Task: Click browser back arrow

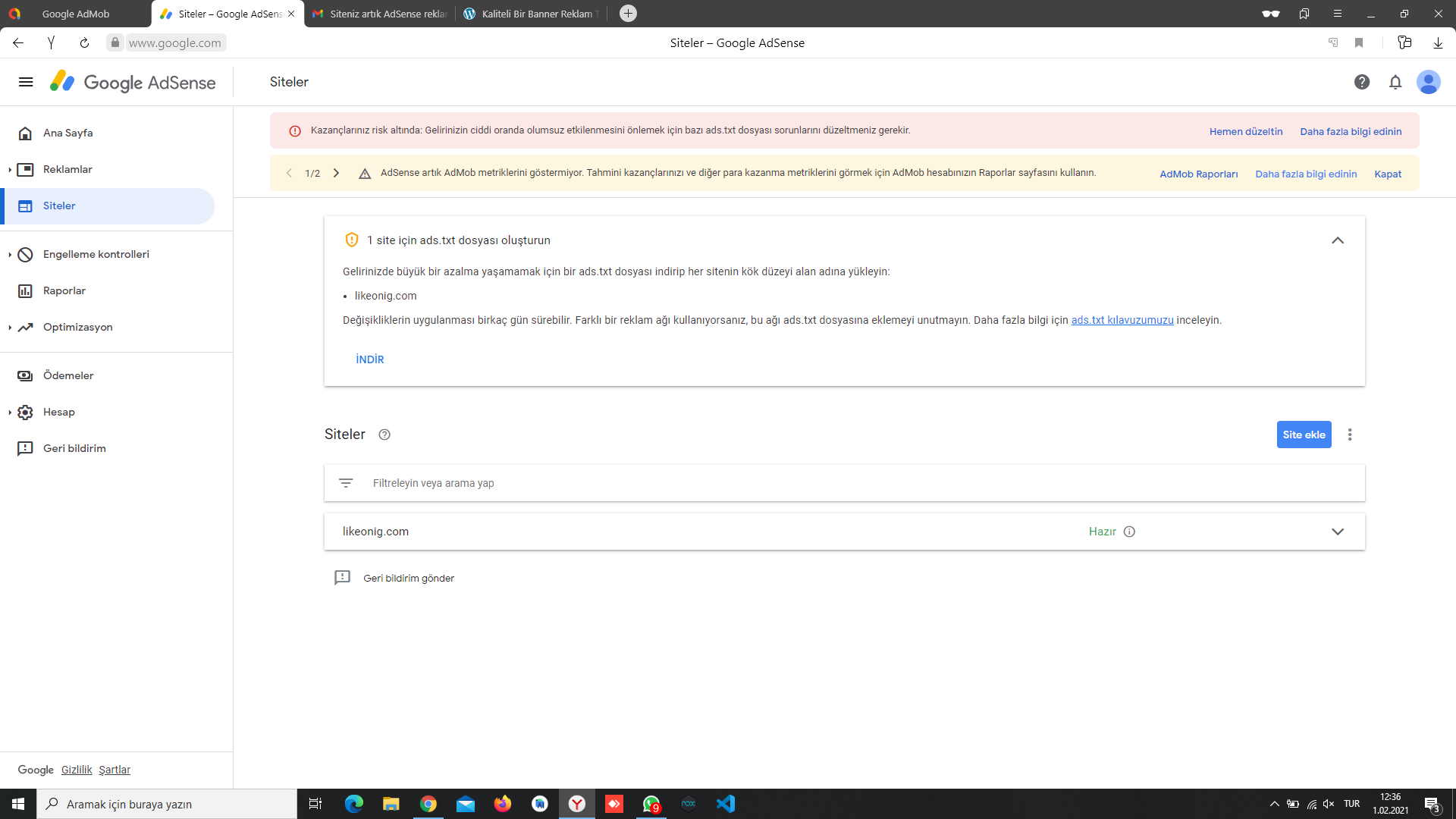Action: (18, 43)
